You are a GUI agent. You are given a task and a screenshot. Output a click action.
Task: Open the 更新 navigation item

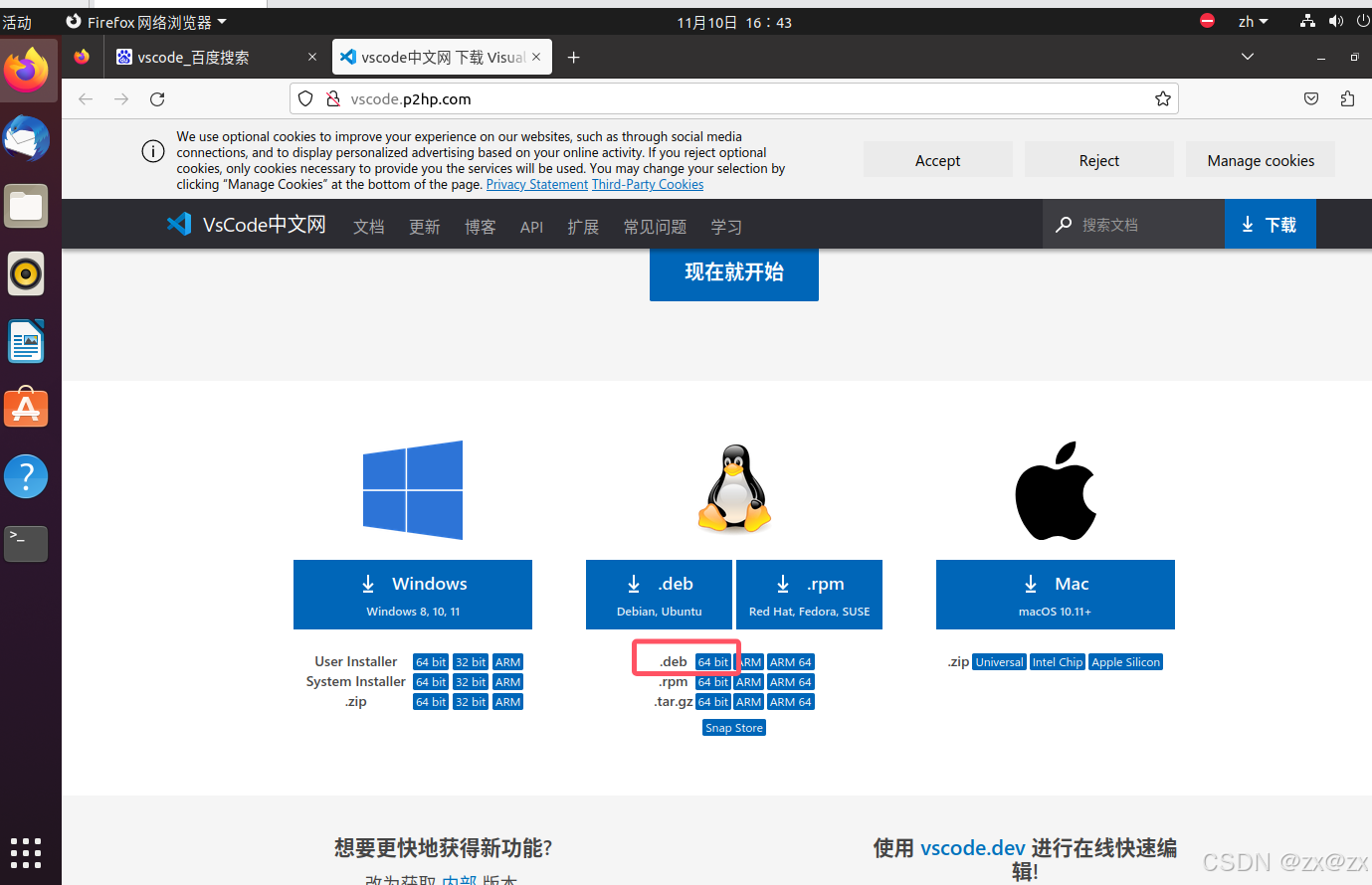[x=425, y=227]
